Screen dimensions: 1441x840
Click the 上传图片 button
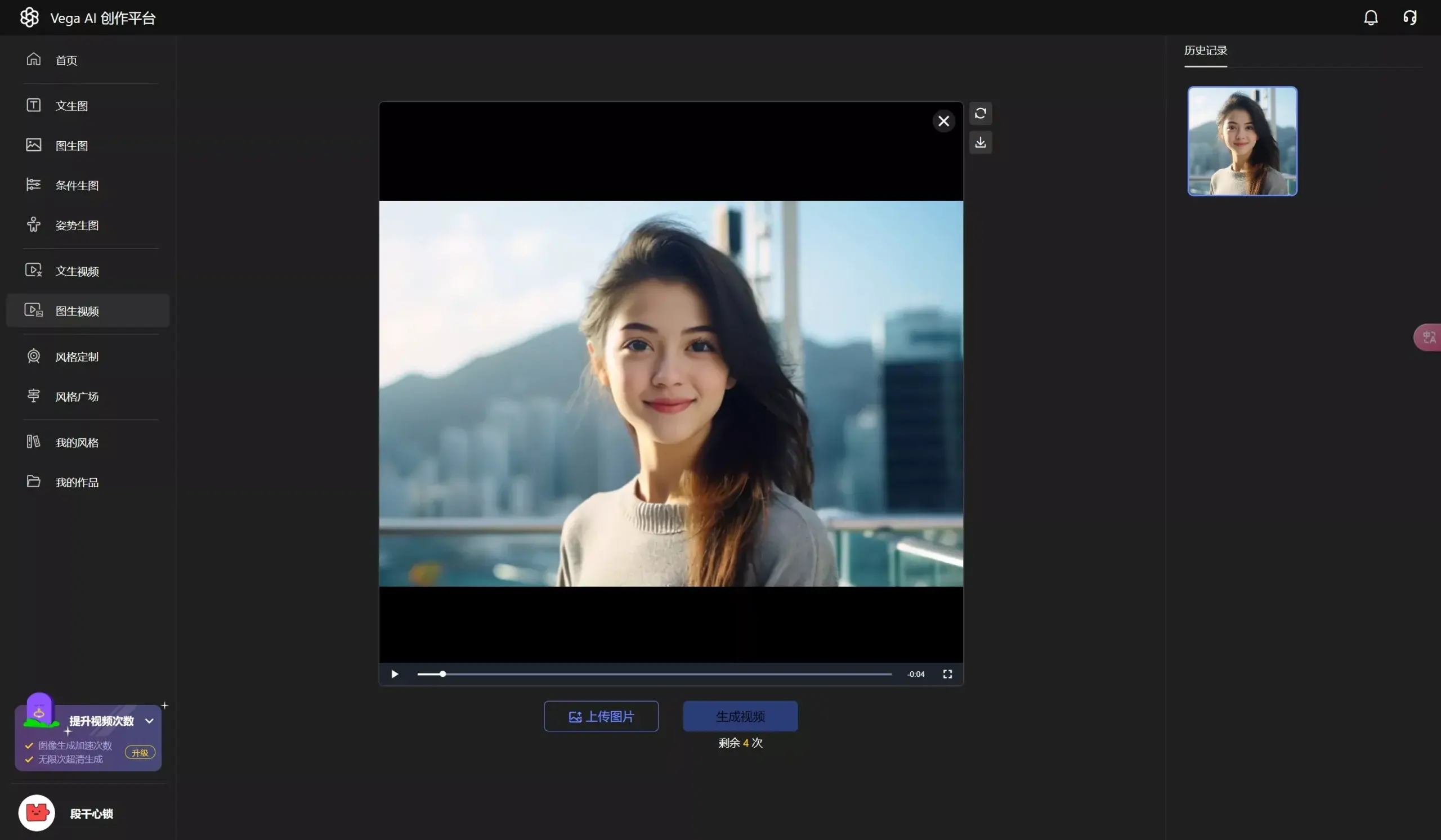tap(601, 716)
